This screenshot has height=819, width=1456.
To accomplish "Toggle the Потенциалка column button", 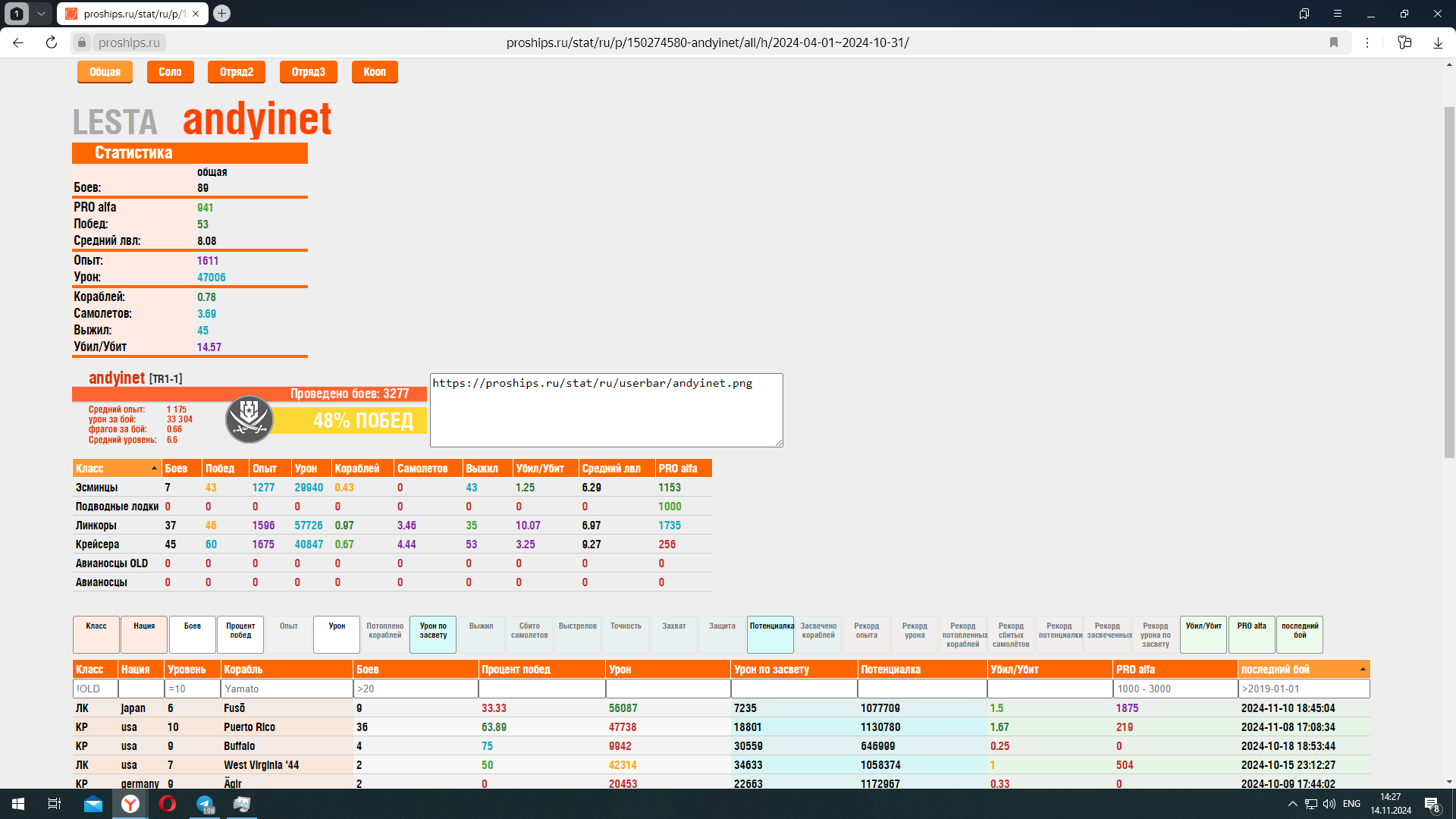I will click(x=770, y=635).
